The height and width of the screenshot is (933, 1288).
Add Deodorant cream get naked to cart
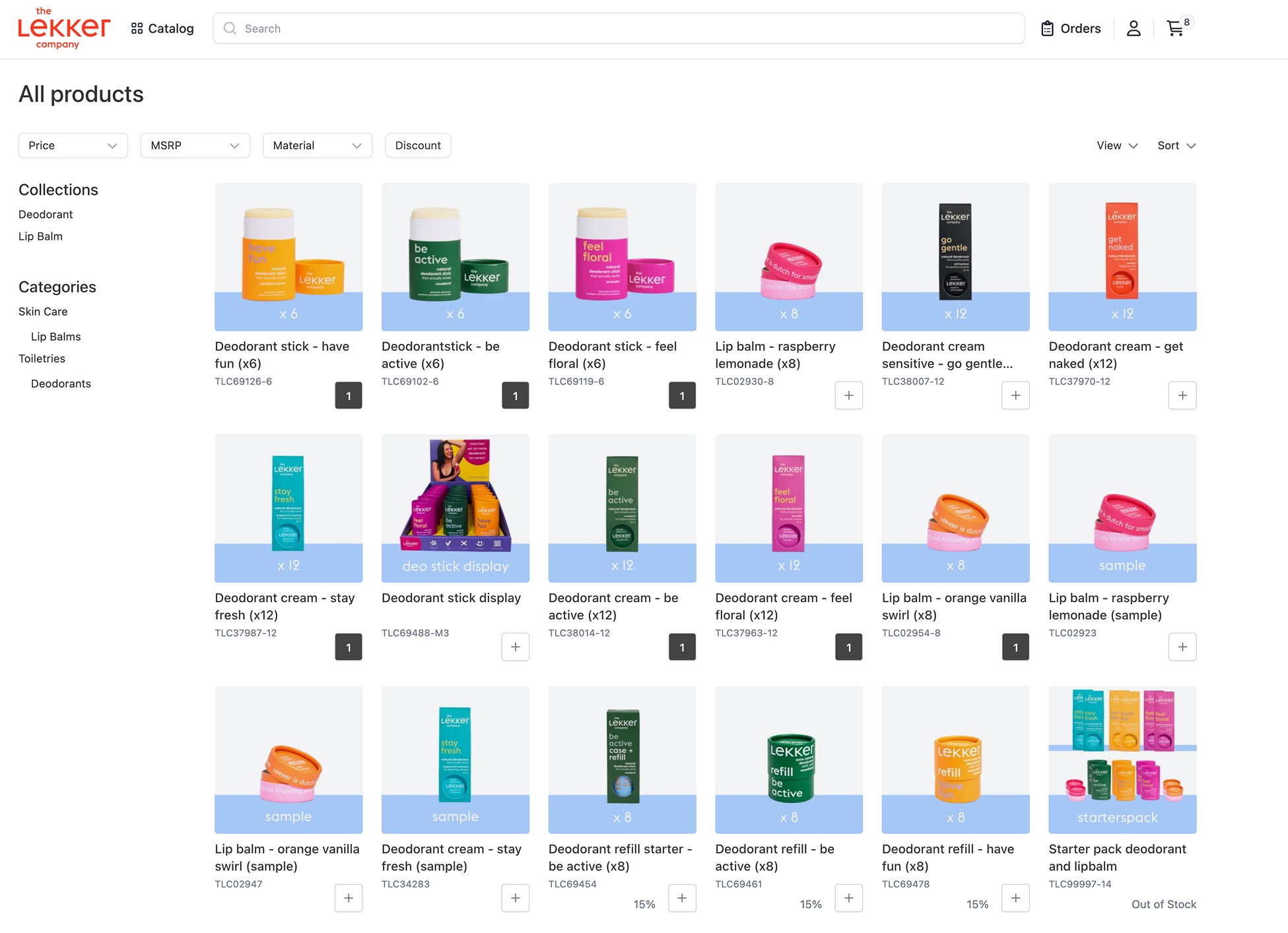coord(1182,396)
